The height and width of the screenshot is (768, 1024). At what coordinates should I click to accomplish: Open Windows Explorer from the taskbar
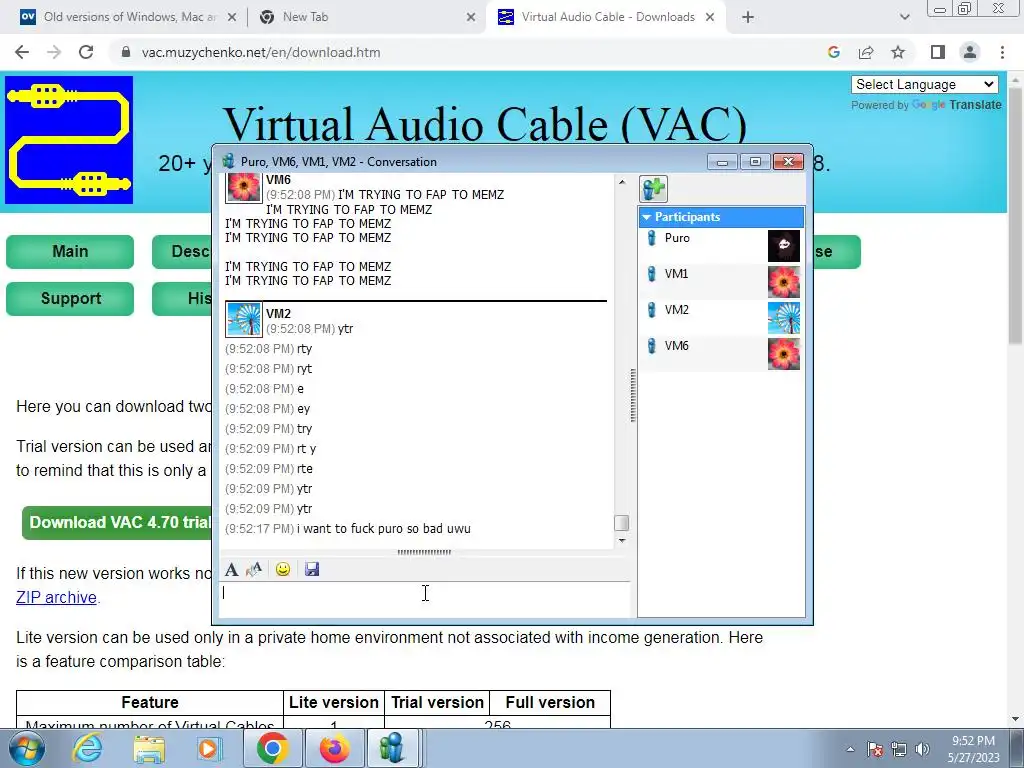pos(149,748)
